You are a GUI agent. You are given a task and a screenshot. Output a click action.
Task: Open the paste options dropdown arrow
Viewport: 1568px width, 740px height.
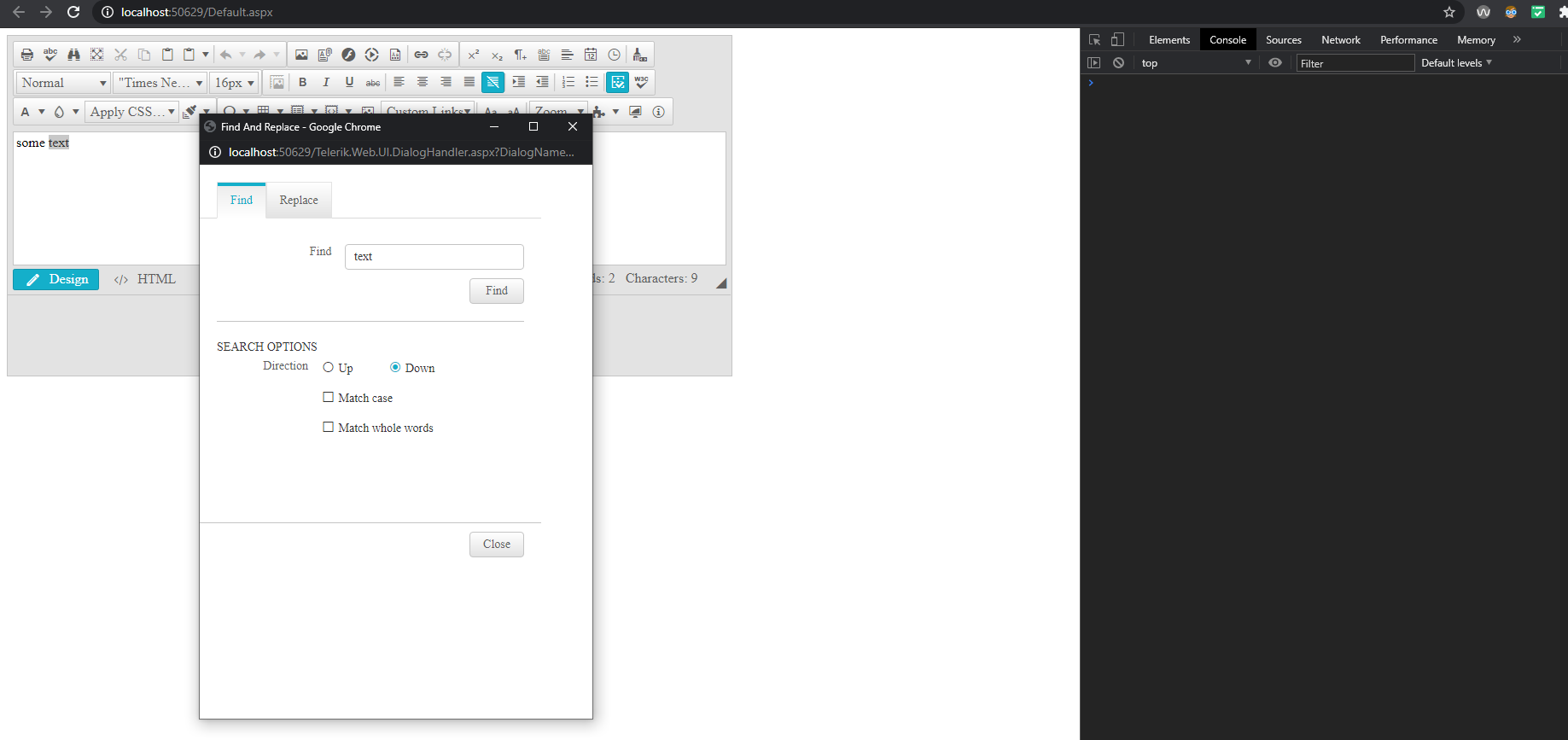coord(206,55)
